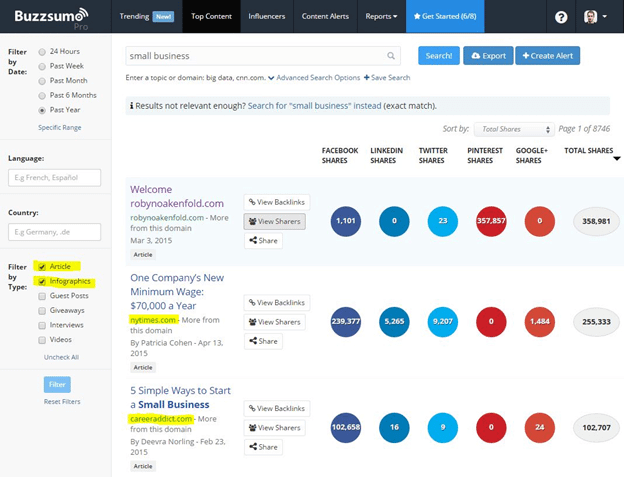The image size is (624, 477).
Task: Click Google+ shares circle showing 24
Action: point(540,428)
